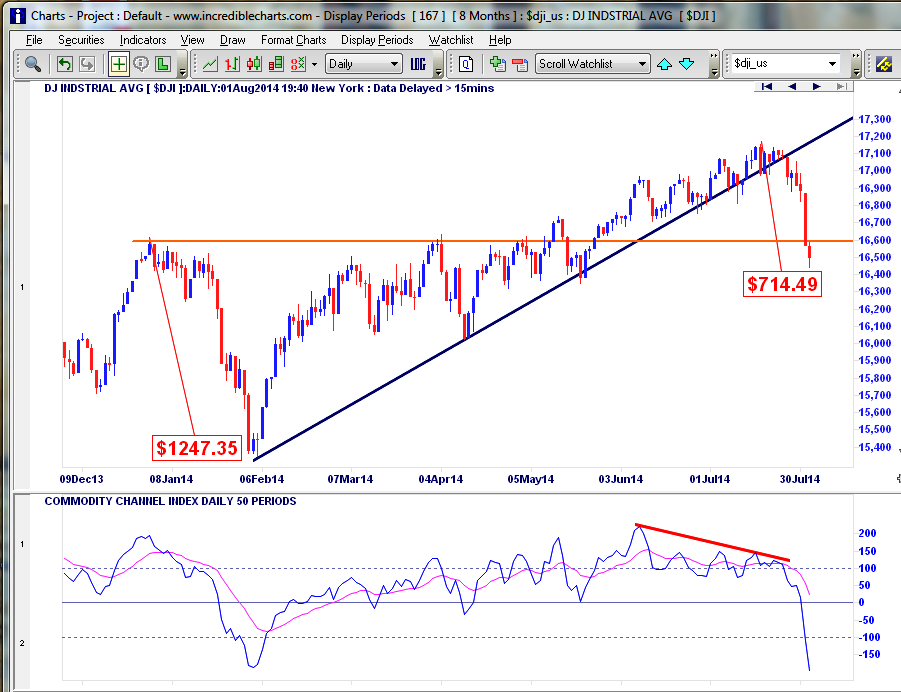Toggle the green legend icon

tap(163, 64)
